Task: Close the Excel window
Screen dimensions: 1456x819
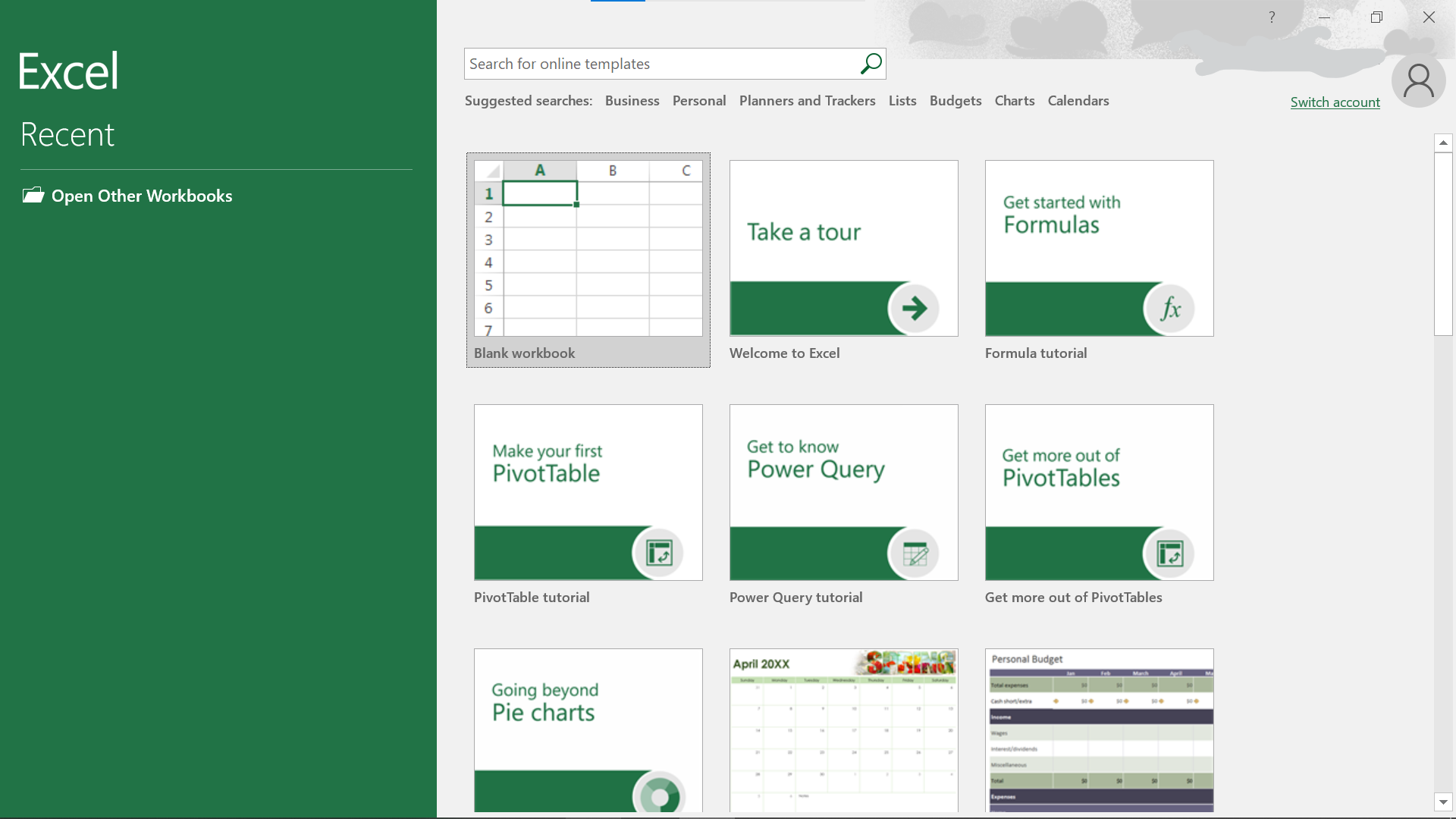Action: [x=1429, y=17]
